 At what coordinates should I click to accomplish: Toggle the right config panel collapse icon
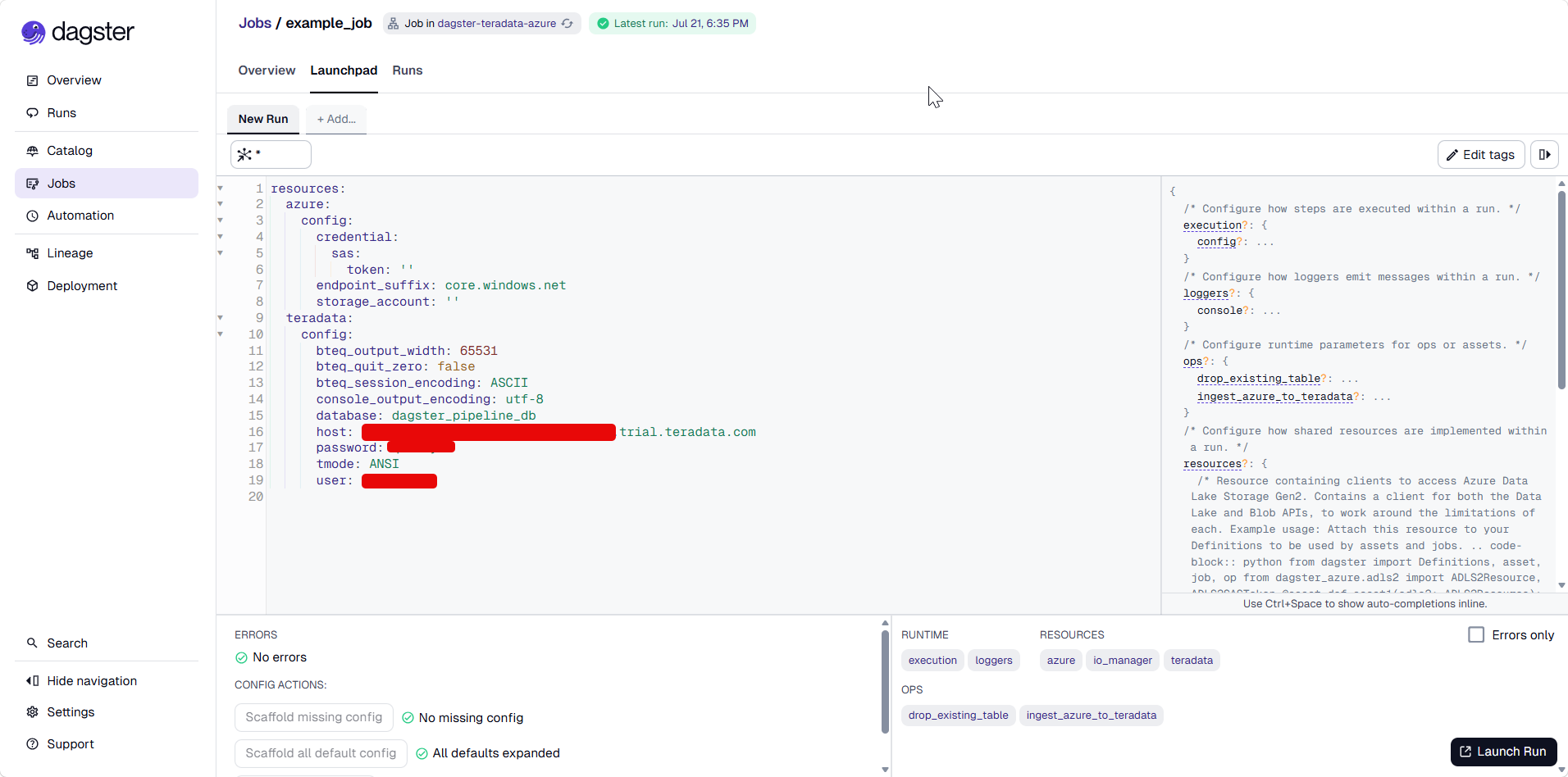coord(1545,155)
